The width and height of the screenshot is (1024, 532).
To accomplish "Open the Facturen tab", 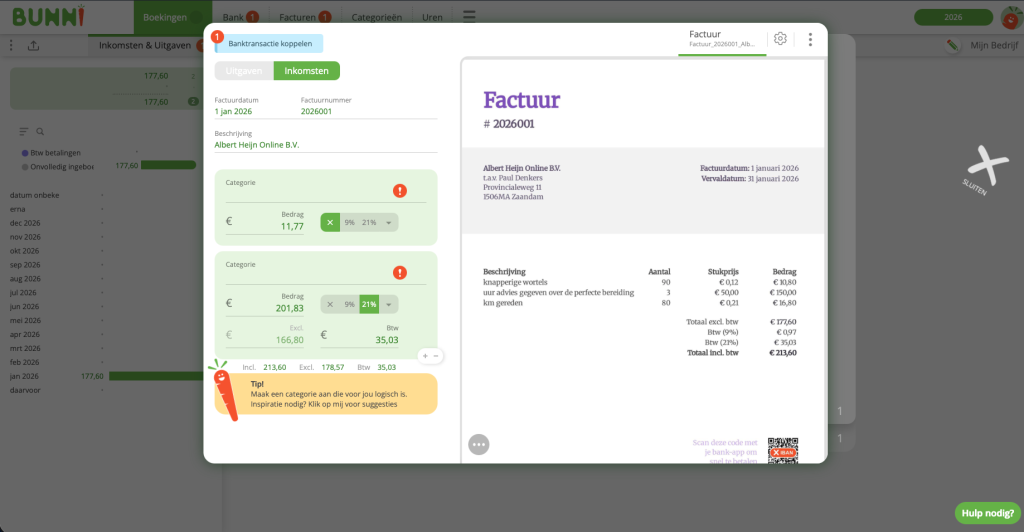I will point(304,17).
